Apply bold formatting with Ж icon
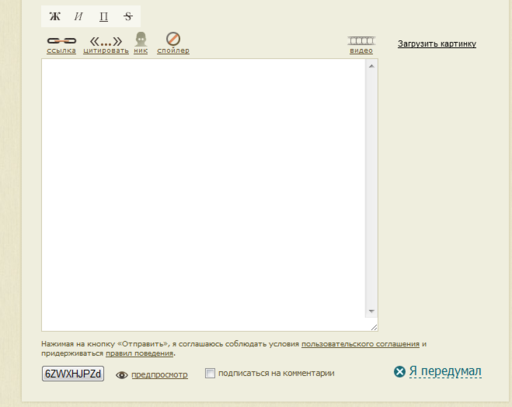 click(55, 16)
